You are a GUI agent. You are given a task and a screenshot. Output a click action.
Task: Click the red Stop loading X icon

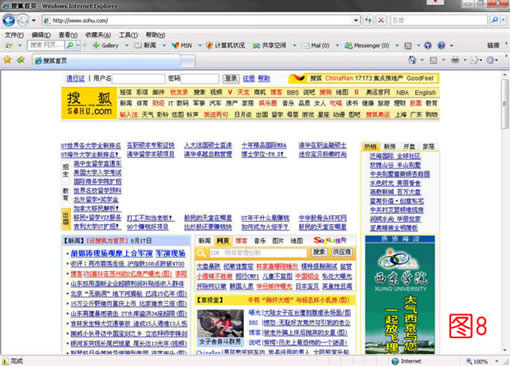[x=381, y=20]
